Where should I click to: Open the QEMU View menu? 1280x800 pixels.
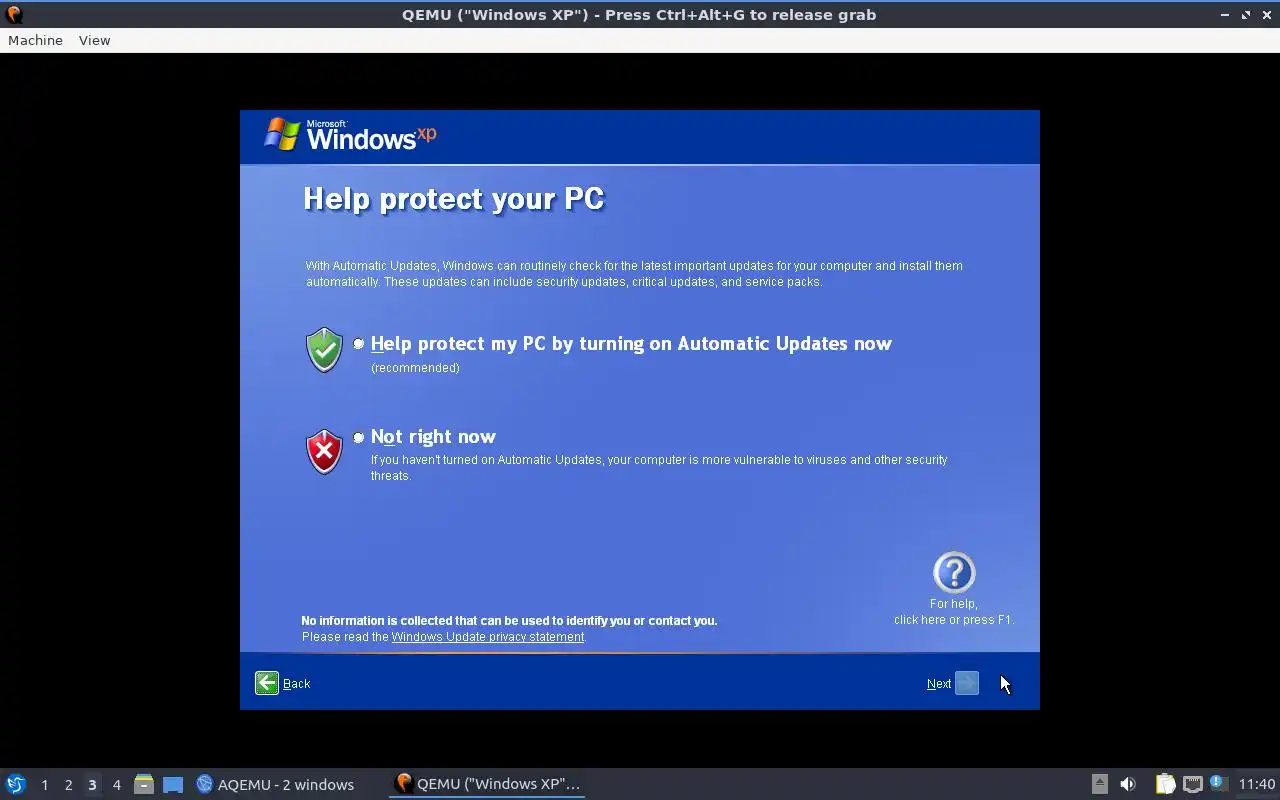tap(94, 40)
